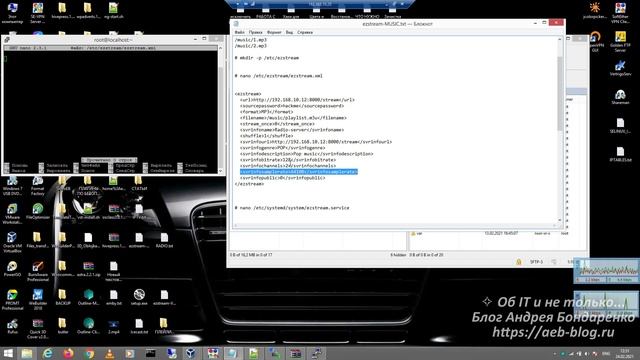Select the Rufus desktop icon
The height and width of the screenshot is (360, 640).
(12, 326)
